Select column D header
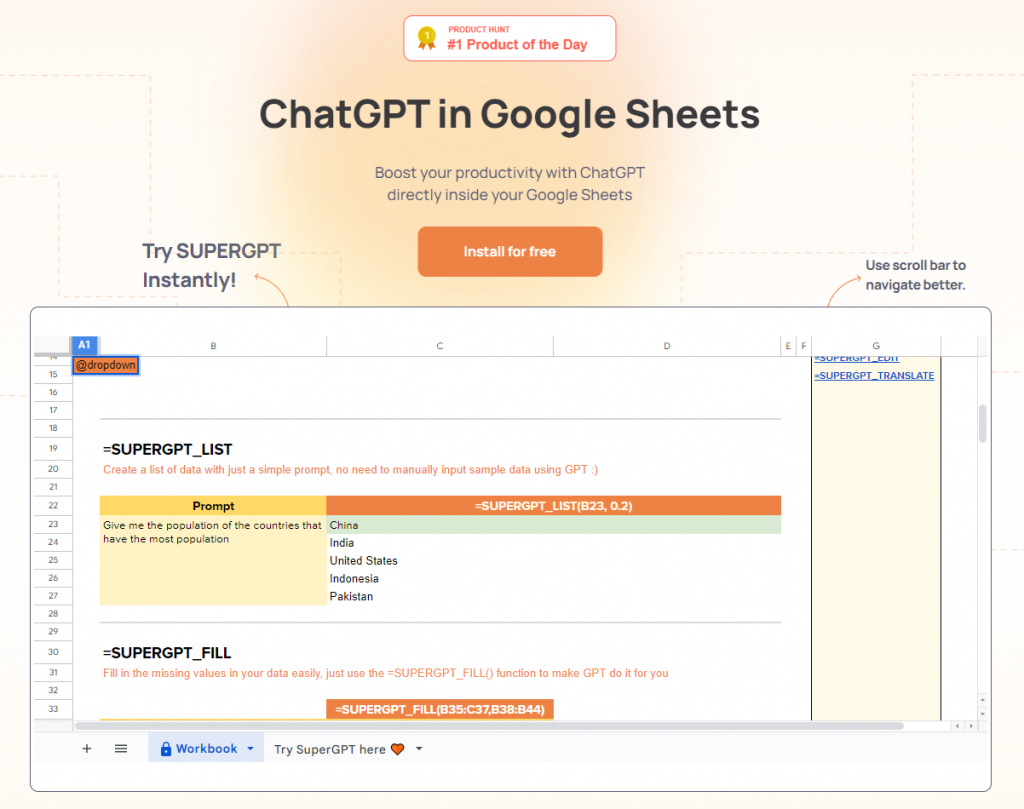1024x809 pixels. 667,346
